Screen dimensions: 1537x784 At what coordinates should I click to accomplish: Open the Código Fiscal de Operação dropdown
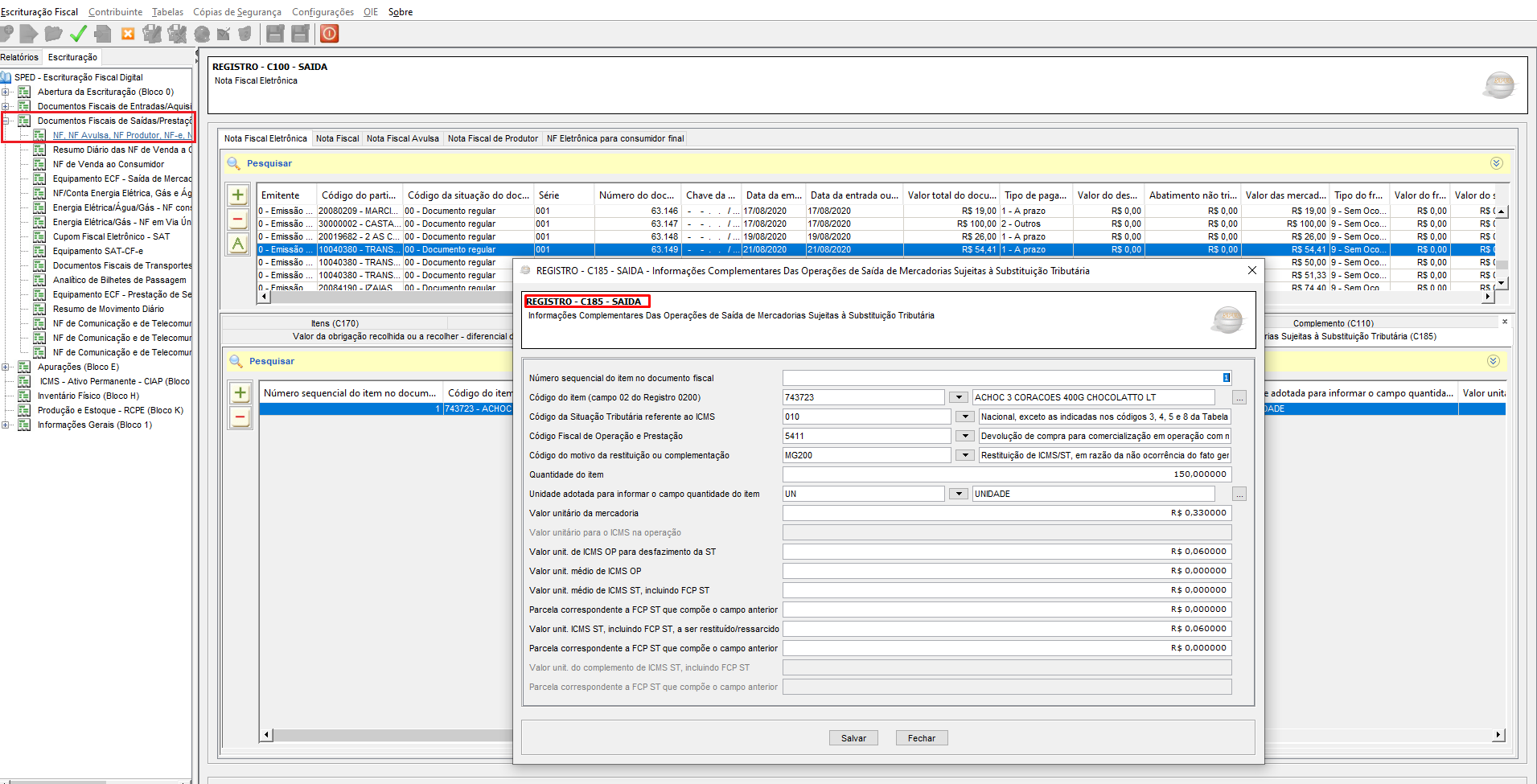(964, 436)
